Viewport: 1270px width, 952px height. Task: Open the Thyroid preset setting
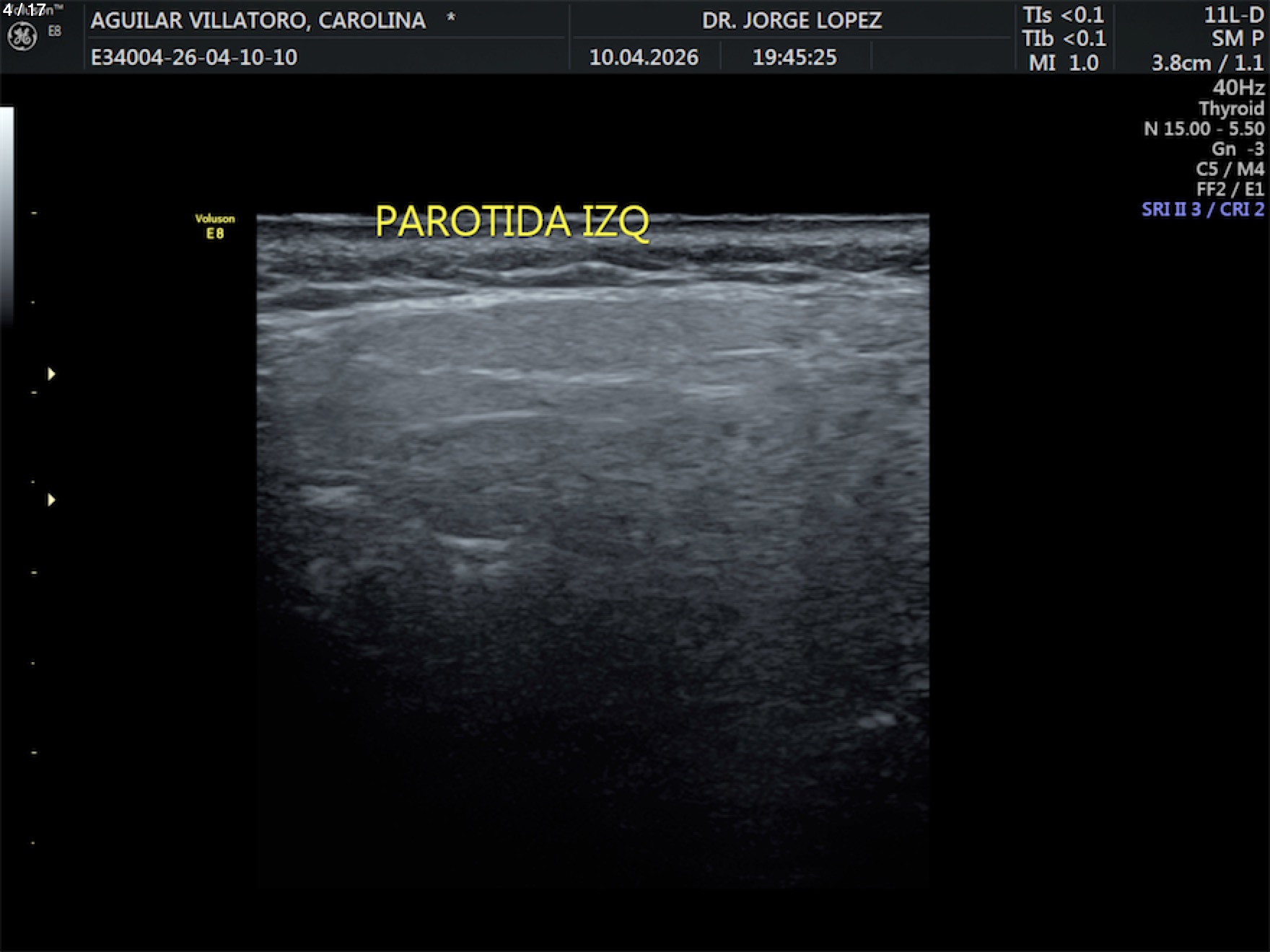1231,108
